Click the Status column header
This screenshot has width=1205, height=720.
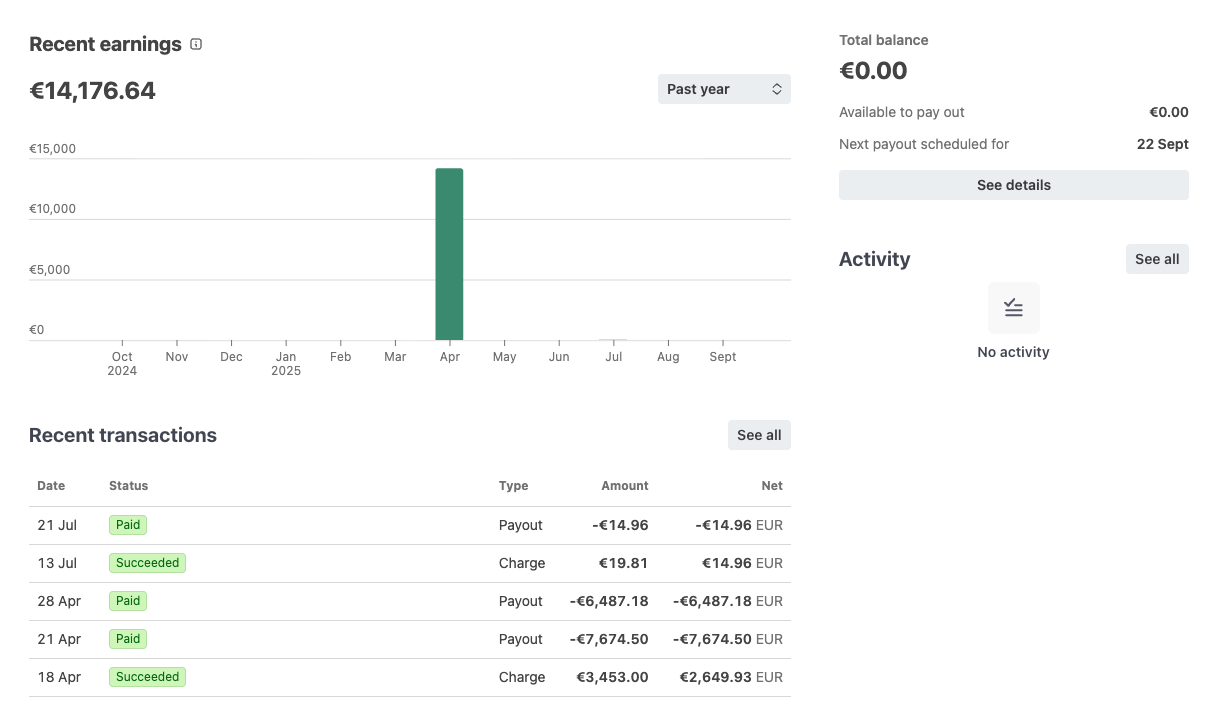point(128,486)
